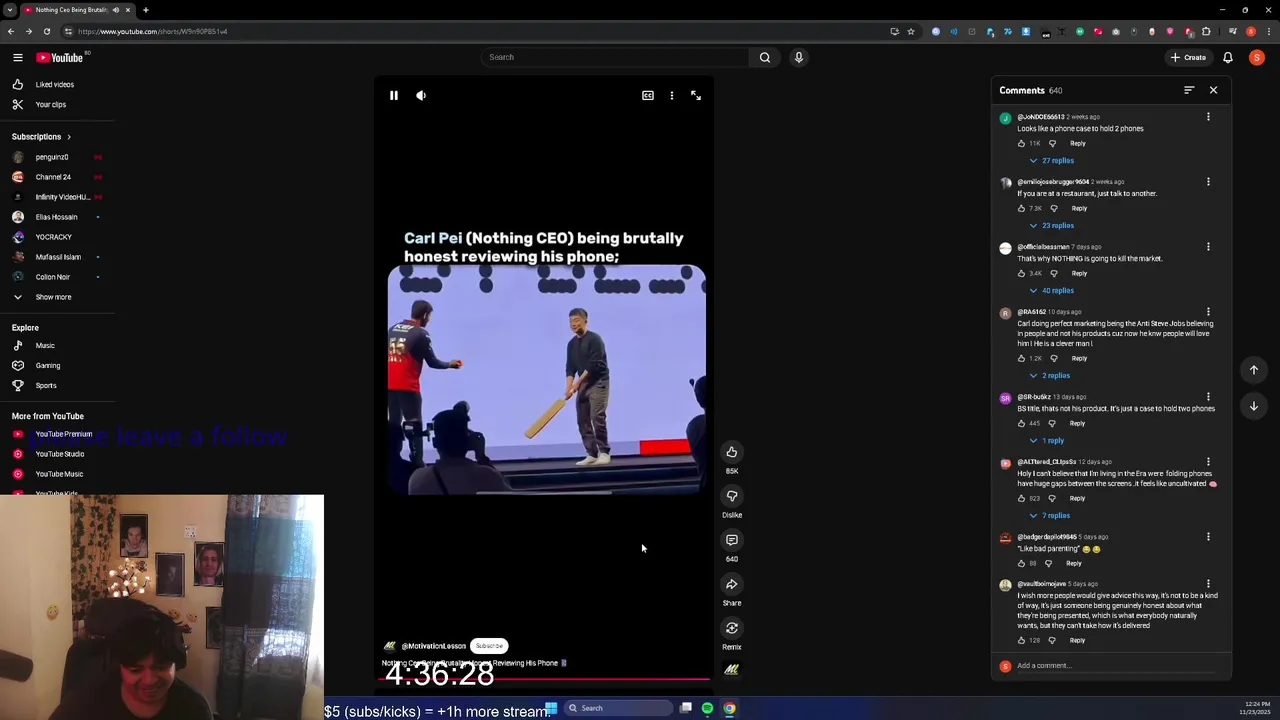This screenshot has height=720, width=1280.
Task: Open the @MotivationLesson channel link
Action: (433, 646)
